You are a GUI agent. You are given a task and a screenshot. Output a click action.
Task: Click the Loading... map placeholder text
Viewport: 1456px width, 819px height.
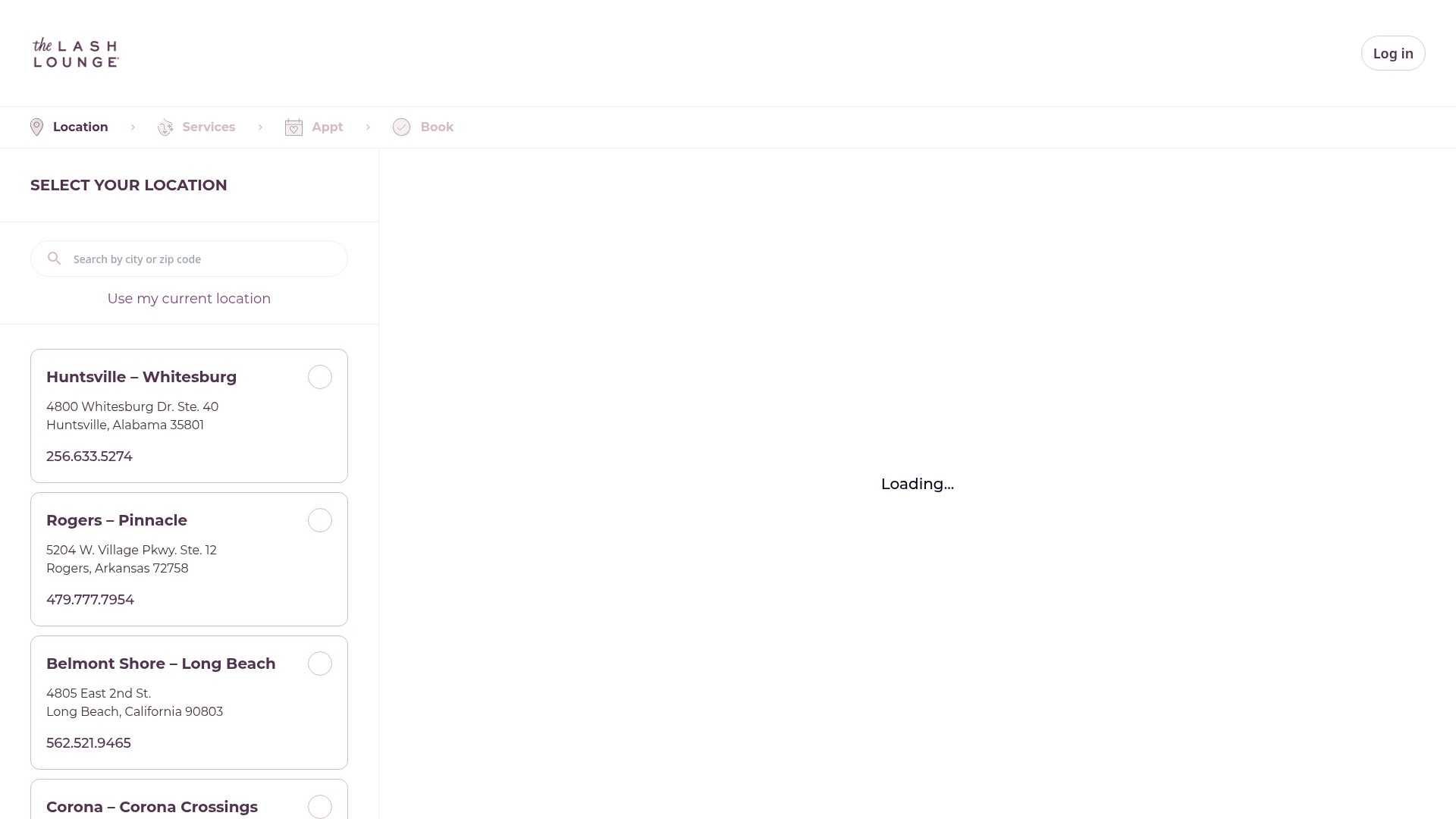pyautogui.click(x=918, y=484)
